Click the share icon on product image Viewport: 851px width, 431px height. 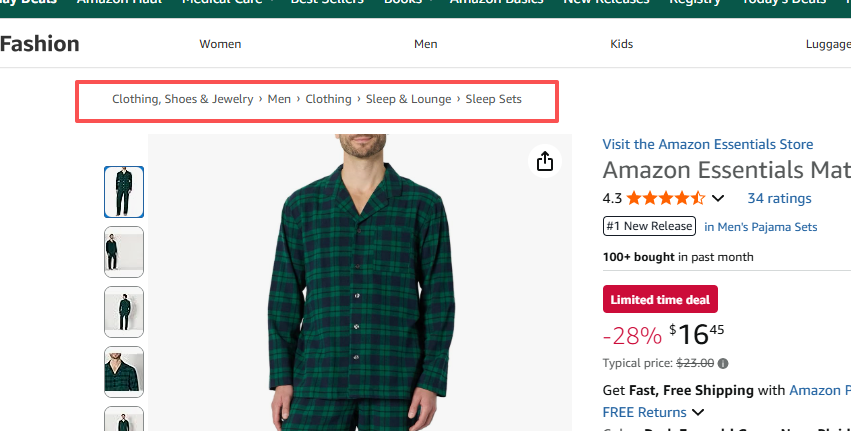[544, 161]
